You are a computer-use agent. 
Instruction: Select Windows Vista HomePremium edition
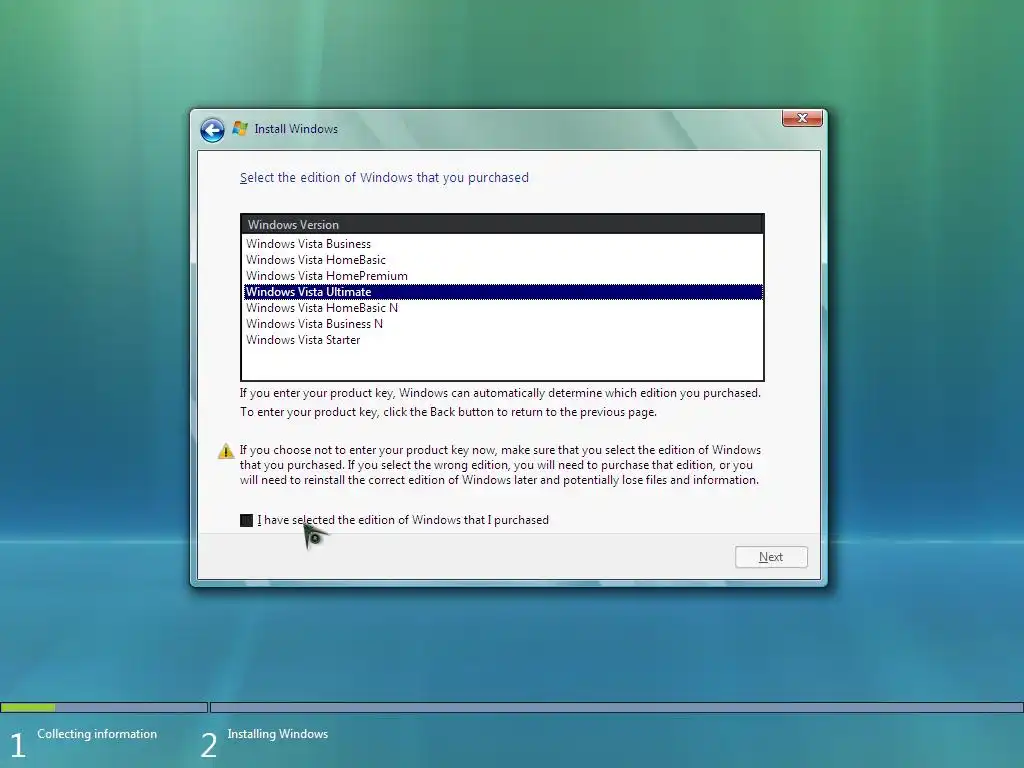(503, 276)
